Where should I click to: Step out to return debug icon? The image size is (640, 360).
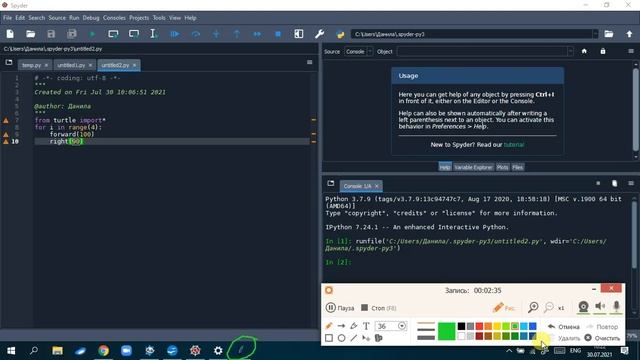tap(237, 34)
